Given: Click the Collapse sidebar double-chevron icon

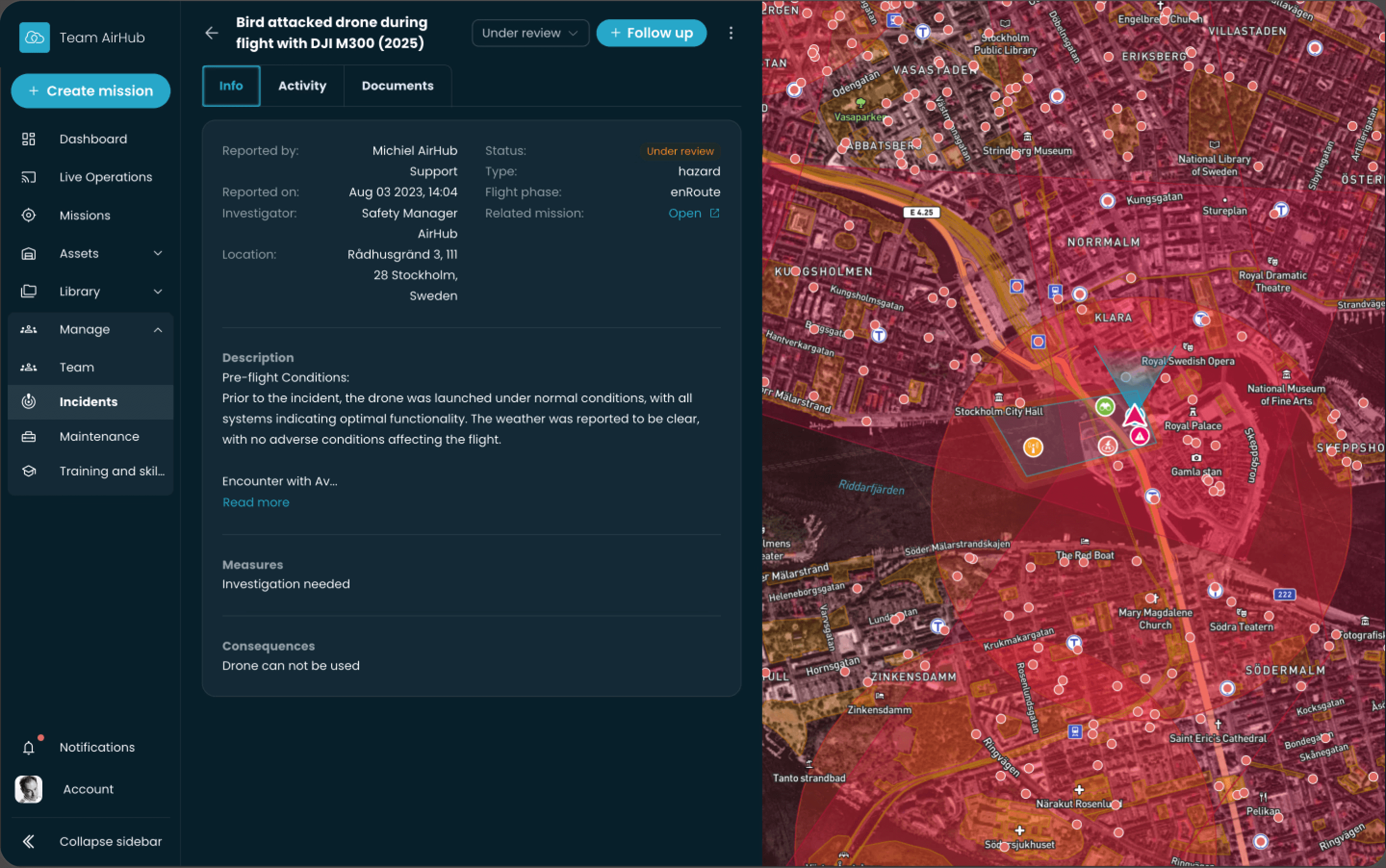Looking at the screenshot, I should pos(28,842).
